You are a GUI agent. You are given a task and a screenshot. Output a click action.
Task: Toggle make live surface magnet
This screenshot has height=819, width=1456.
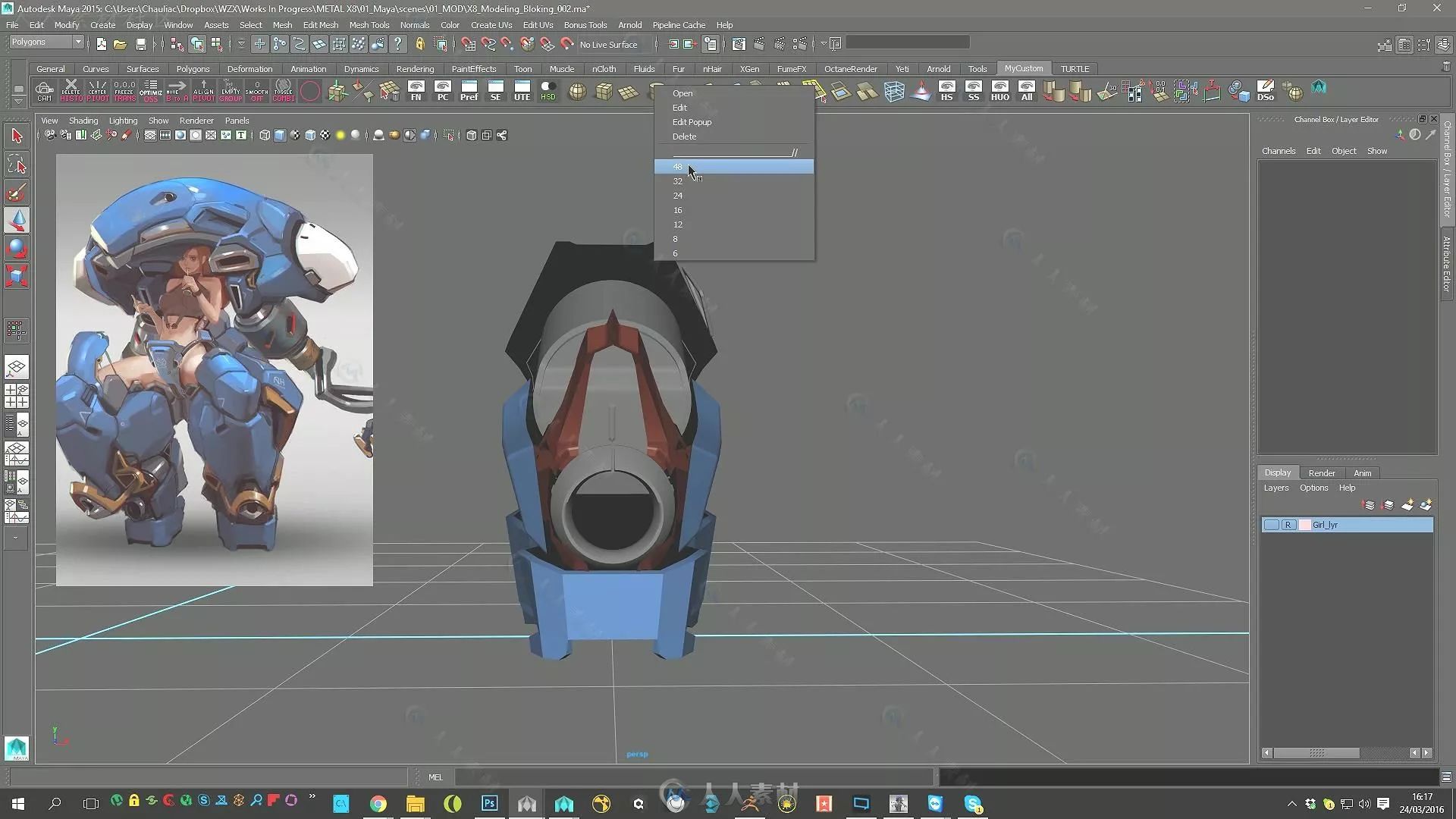coord(567,45)
